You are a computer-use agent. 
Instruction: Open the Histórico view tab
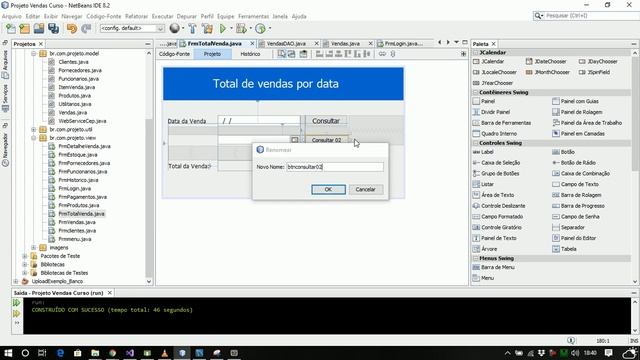click(x=250, y=54)
